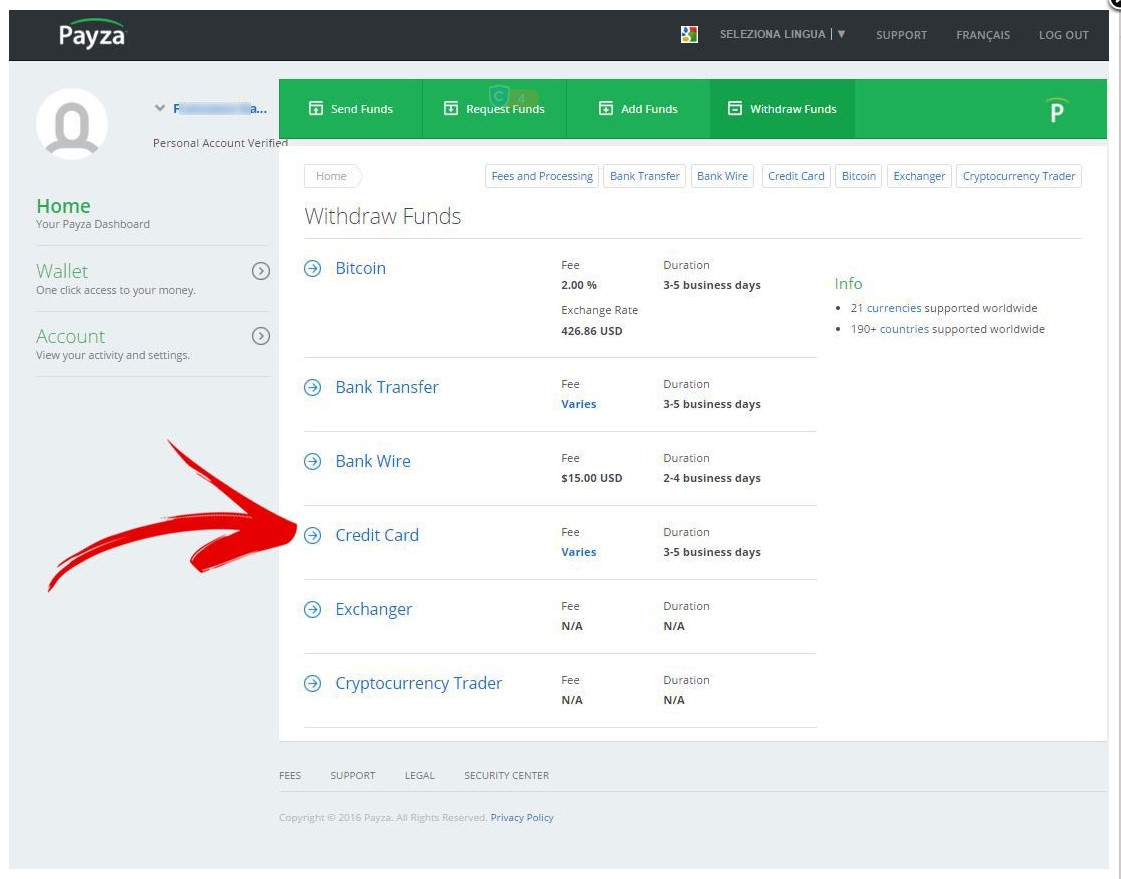
Task: Open the Privacy Policy link
Action: [522, 818]
